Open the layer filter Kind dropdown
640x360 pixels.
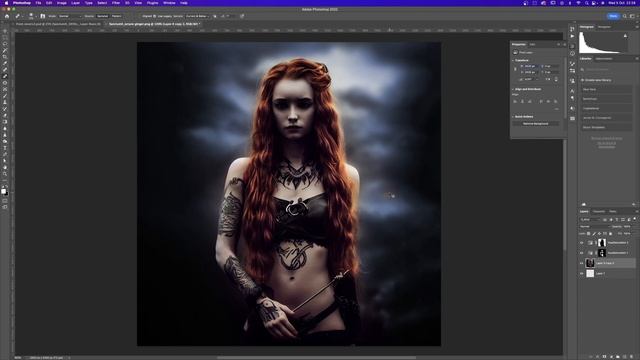590,220
